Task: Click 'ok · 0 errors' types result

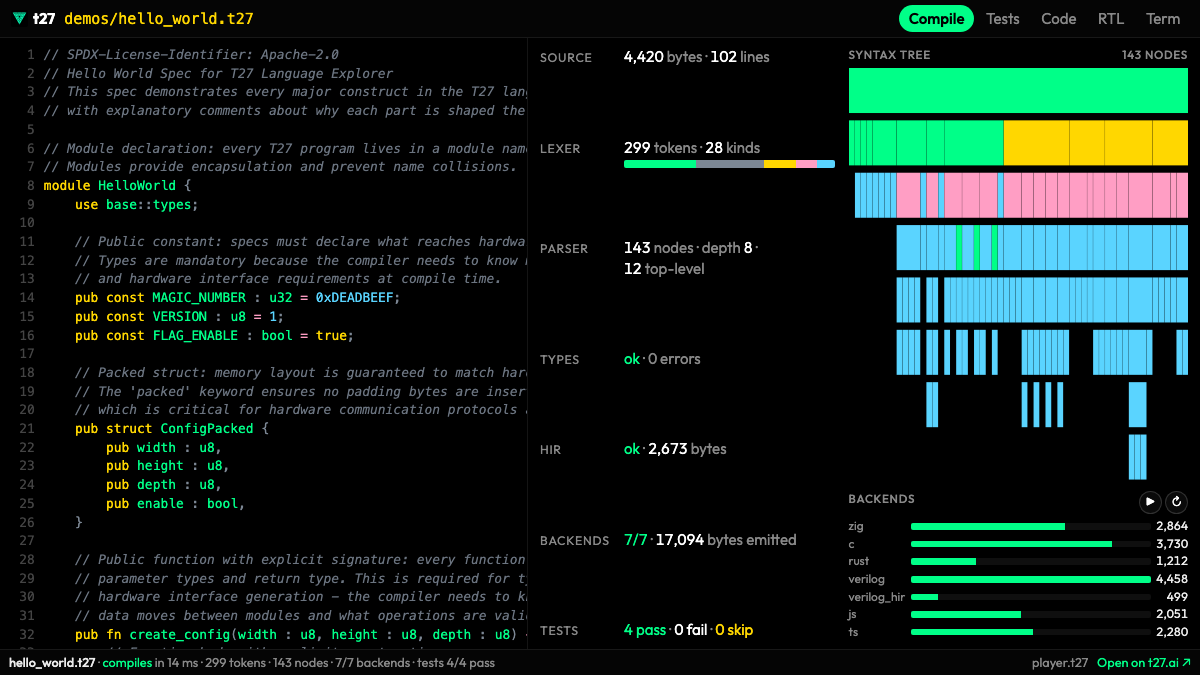Action: [662, 359]
